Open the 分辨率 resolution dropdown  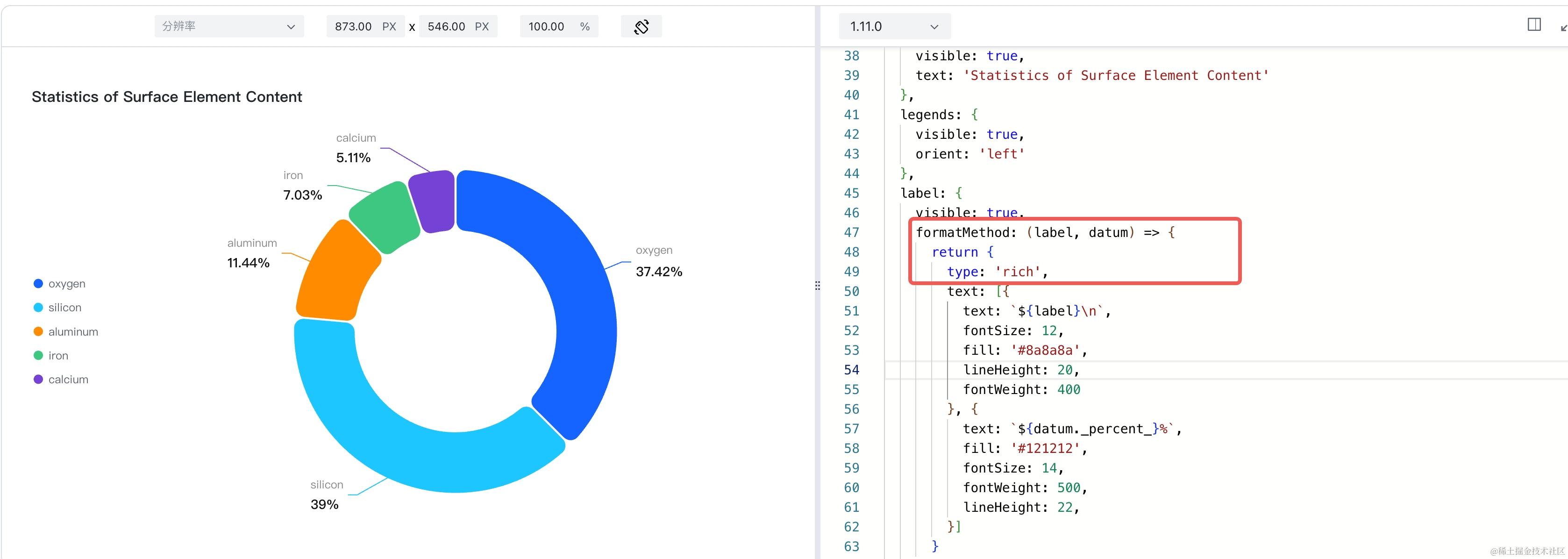coord(229,27)
